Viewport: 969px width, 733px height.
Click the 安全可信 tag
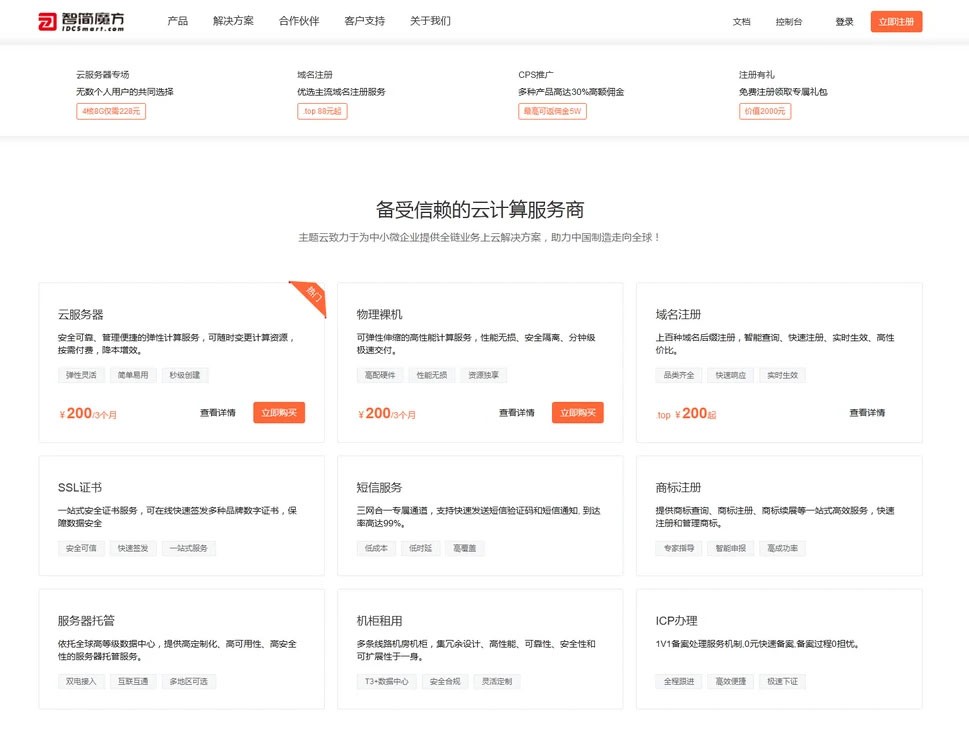pos(81,548)
